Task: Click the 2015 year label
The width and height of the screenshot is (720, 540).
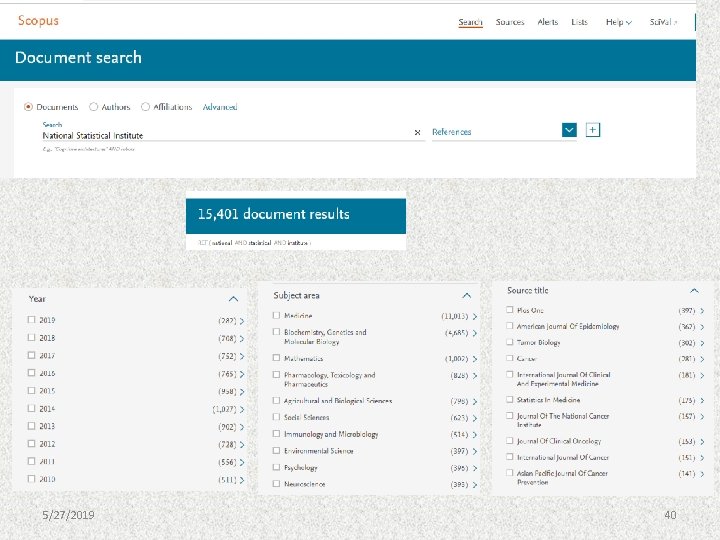Action: (x=47, y=391)
